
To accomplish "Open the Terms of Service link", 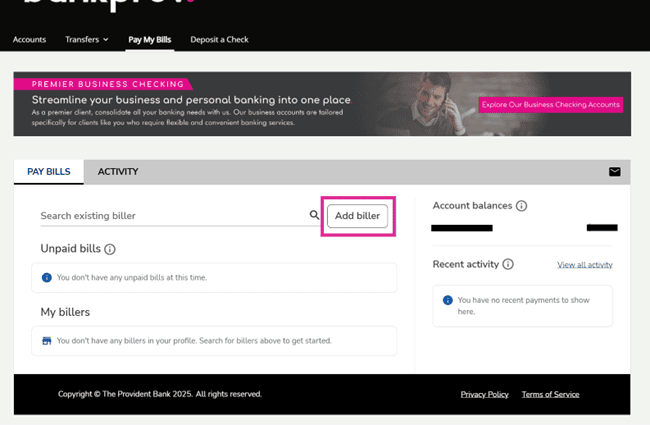I will click(x=550, y=394).
